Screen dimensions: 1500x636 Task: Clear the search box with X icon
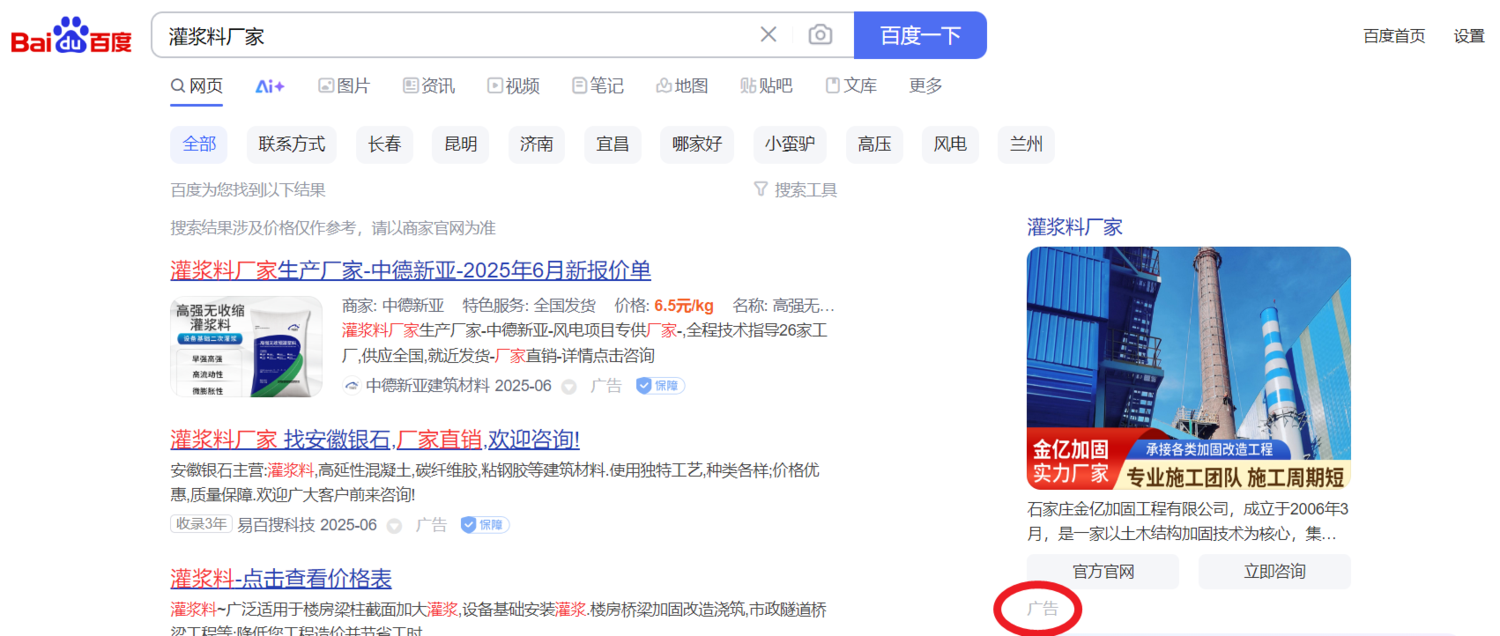click(768, 35)
